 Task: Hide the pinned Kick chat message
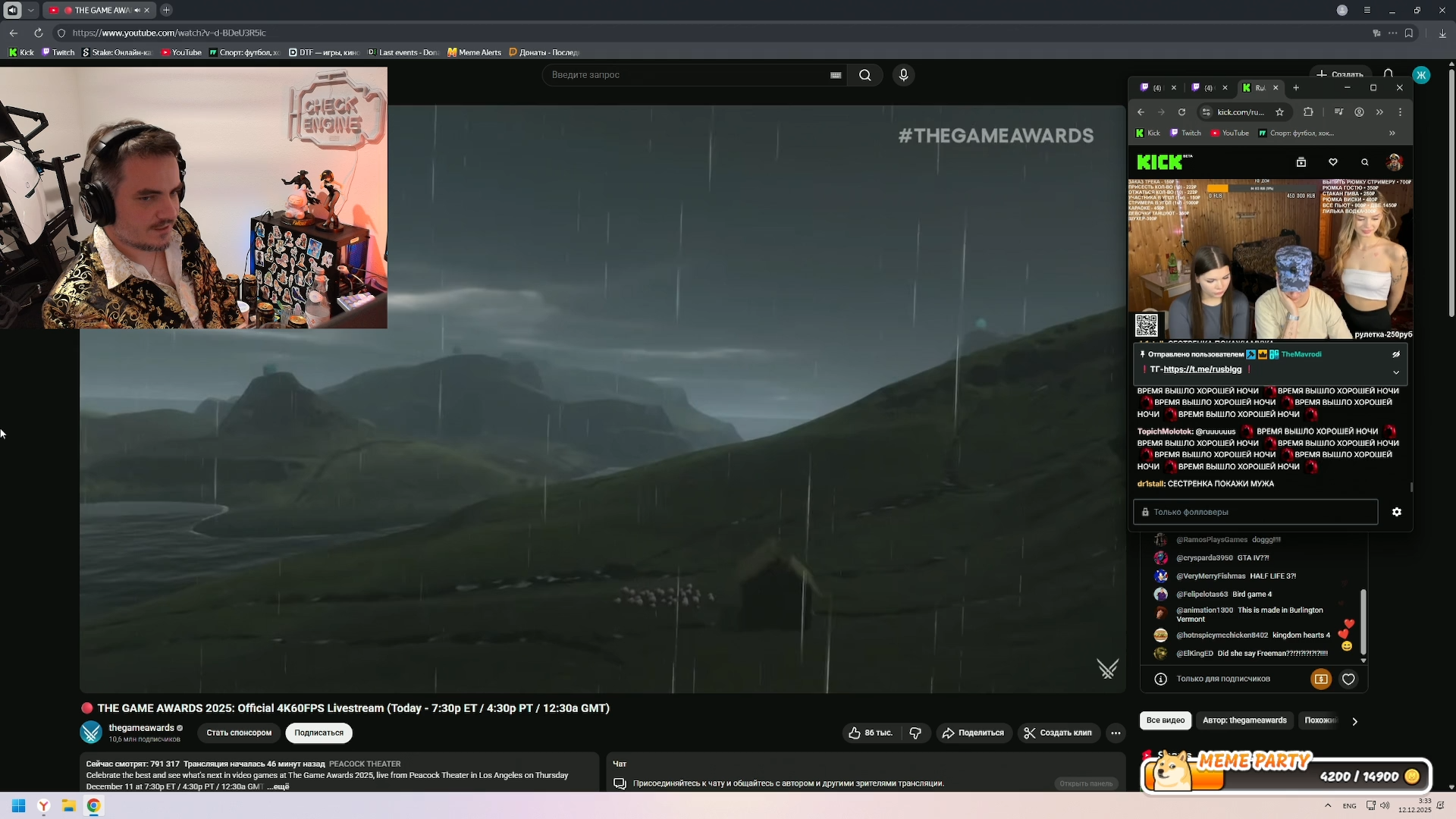point(1395,354)
